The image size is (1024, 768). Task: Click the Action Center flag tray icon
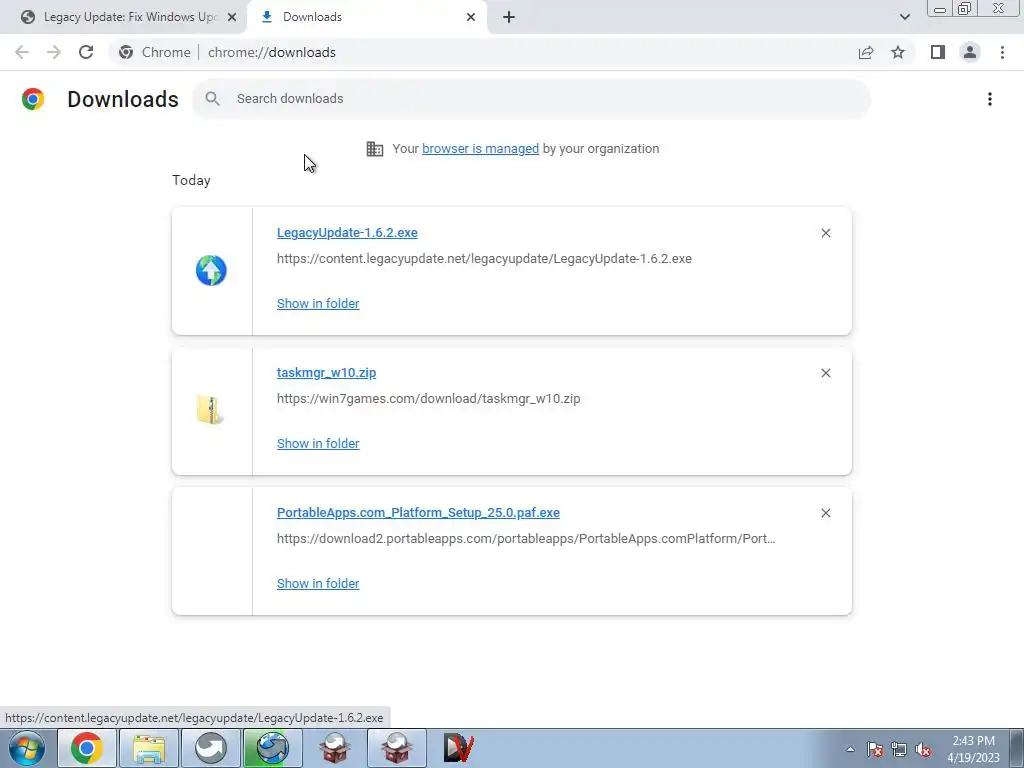pos(875,749)
